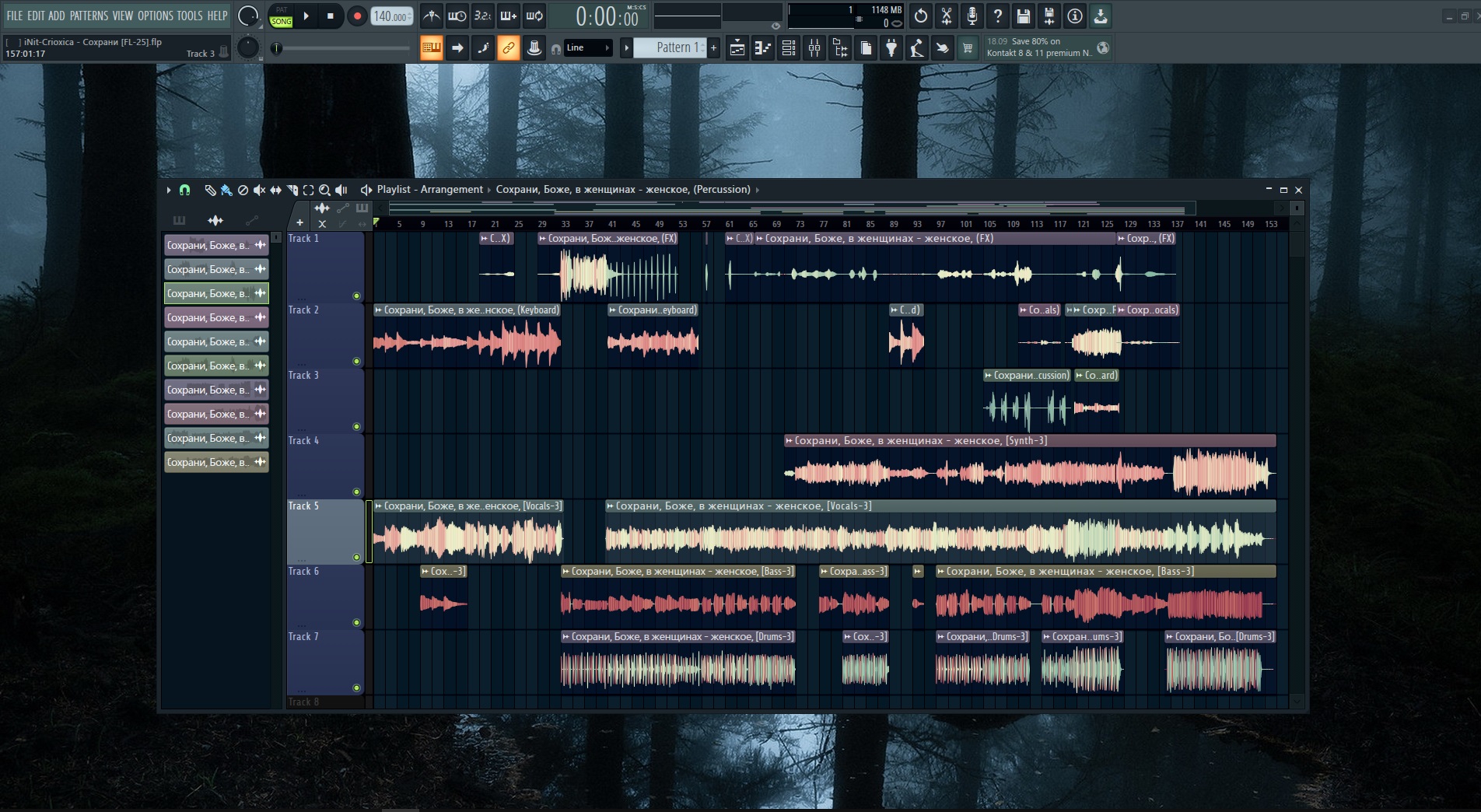Image resolution: width=1481 pixels, height=812 pixels.
Task: Open the Line snap dropdown
Action: (587, 48)
